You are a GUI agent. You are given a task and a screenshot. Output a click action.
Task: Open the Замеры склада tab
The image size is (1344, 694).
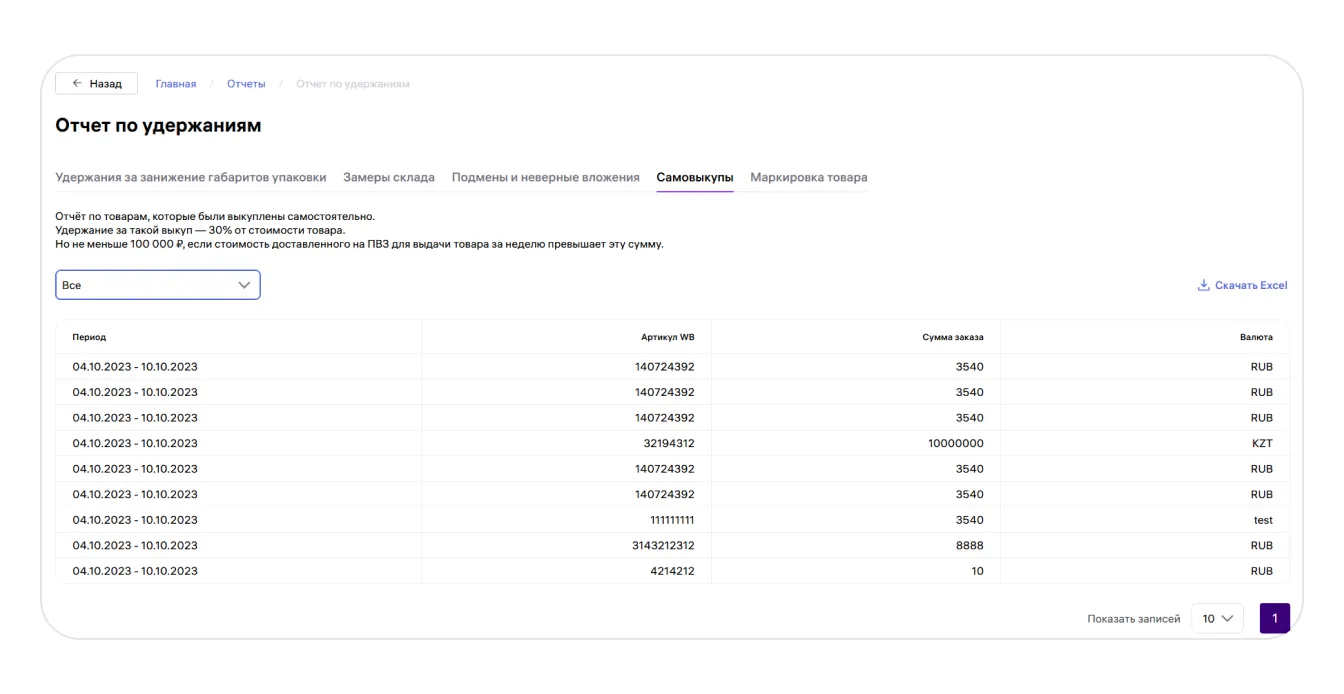[389, 177]
